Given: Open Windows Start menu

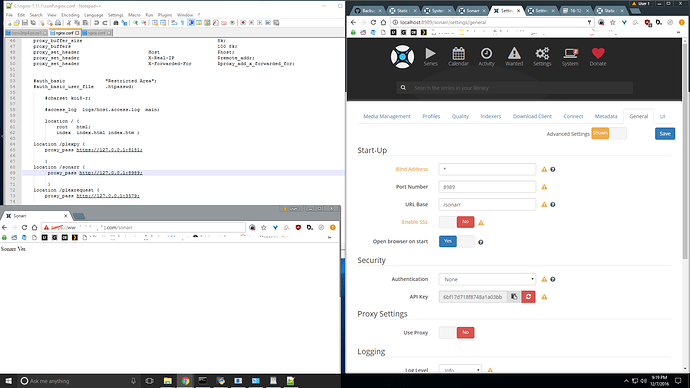Looking at the screenshot, I should pyautogui.click(x=8, y=381).
